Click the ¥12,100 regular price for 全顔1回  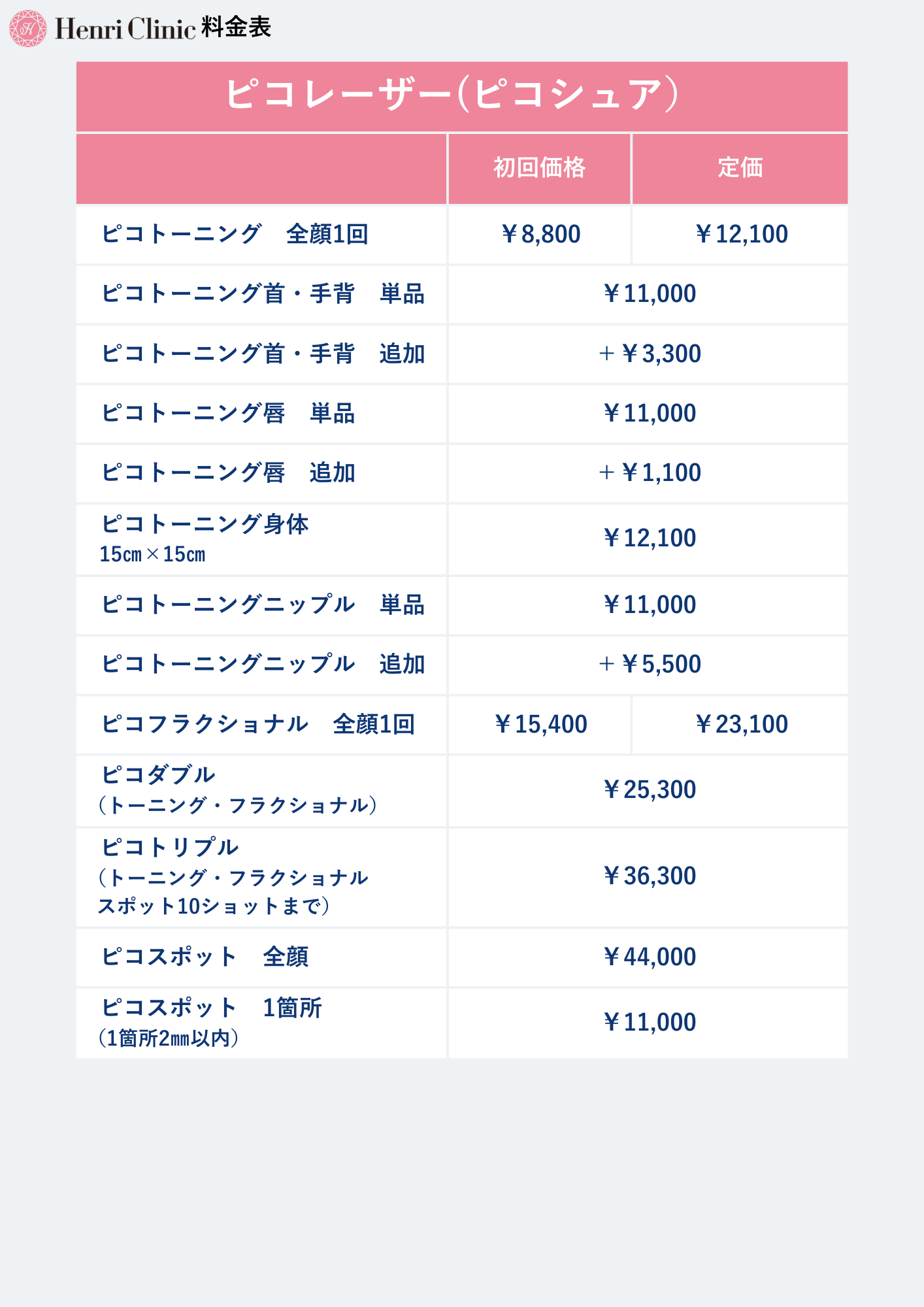click(x=741, y=234)
